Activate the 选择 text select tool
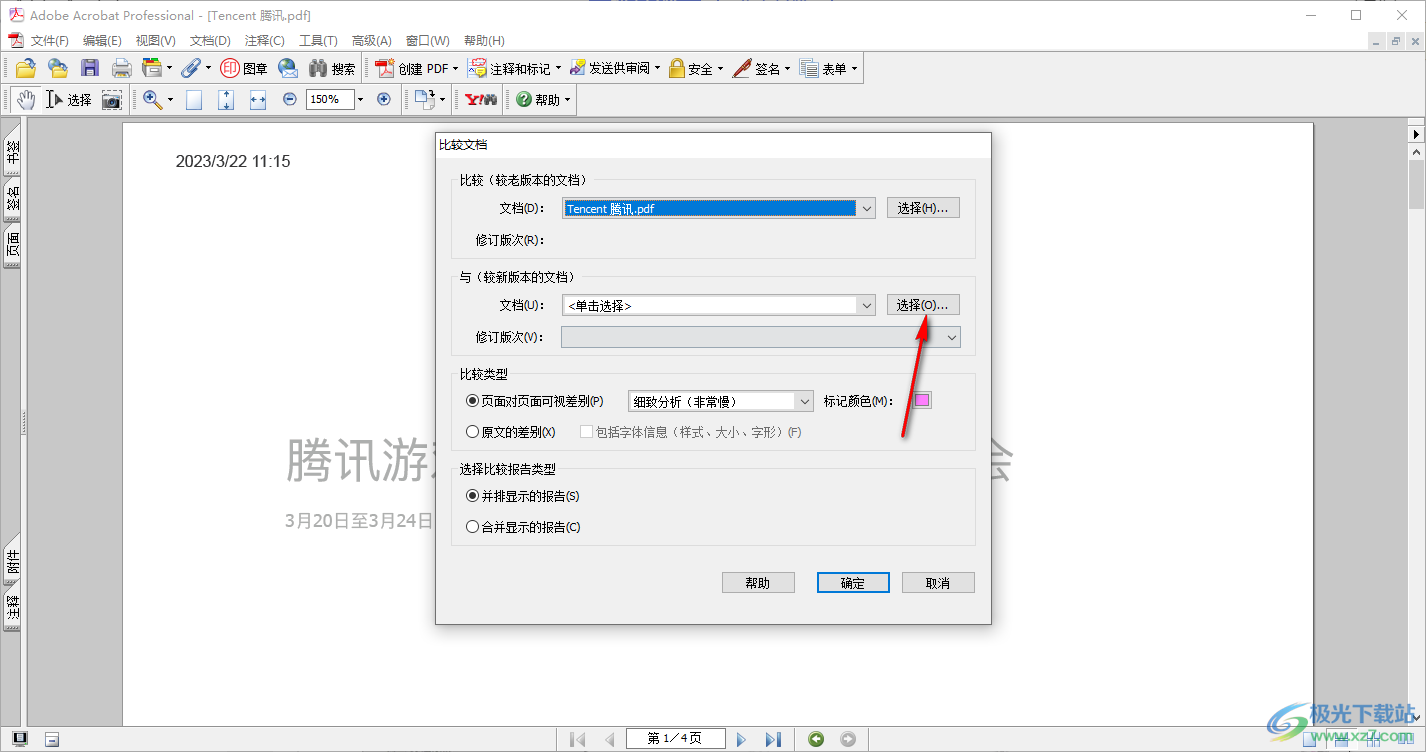 [69, 99]
